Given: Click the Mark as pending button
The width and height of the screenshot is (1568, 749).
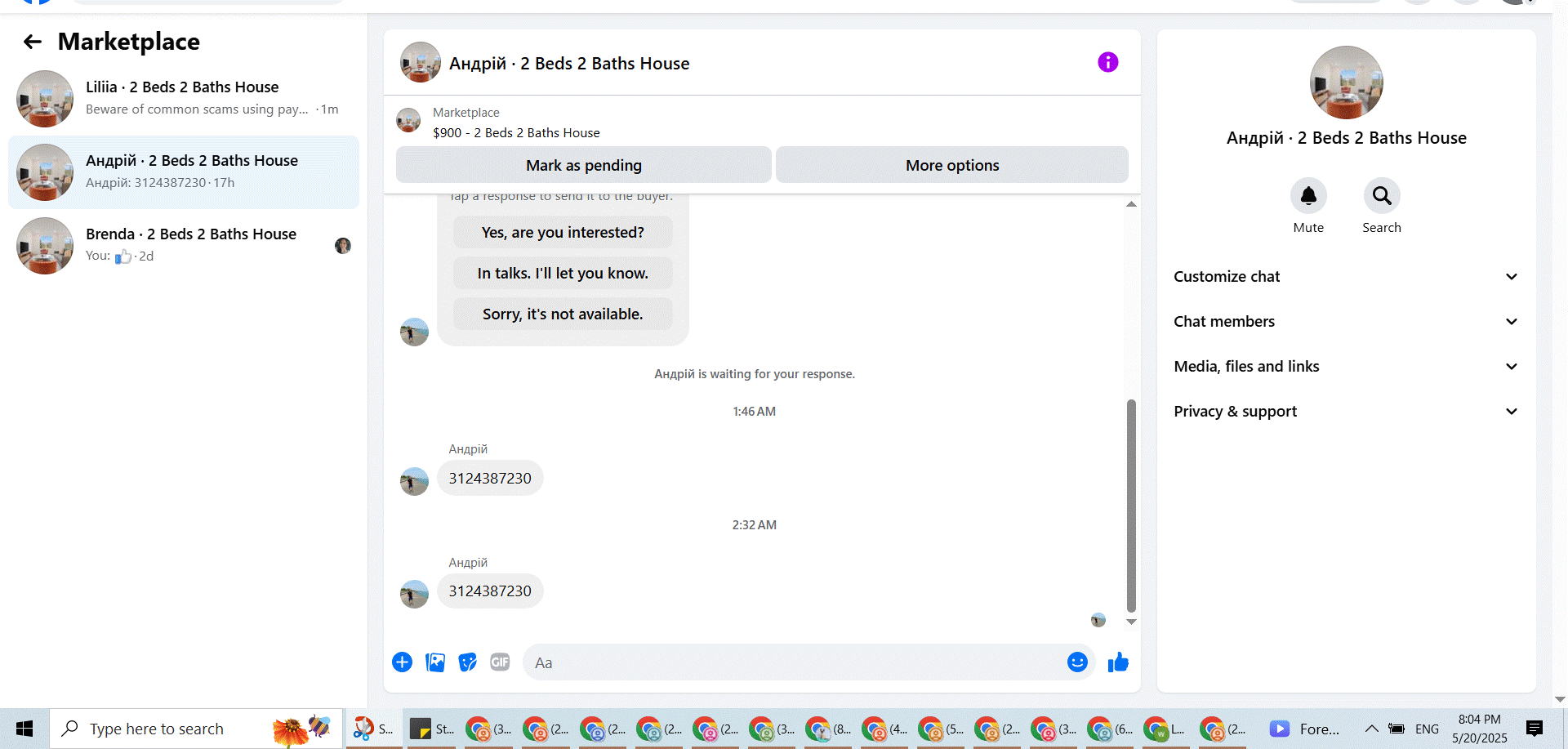Looking at the screenshot, I should pos(584,165).
